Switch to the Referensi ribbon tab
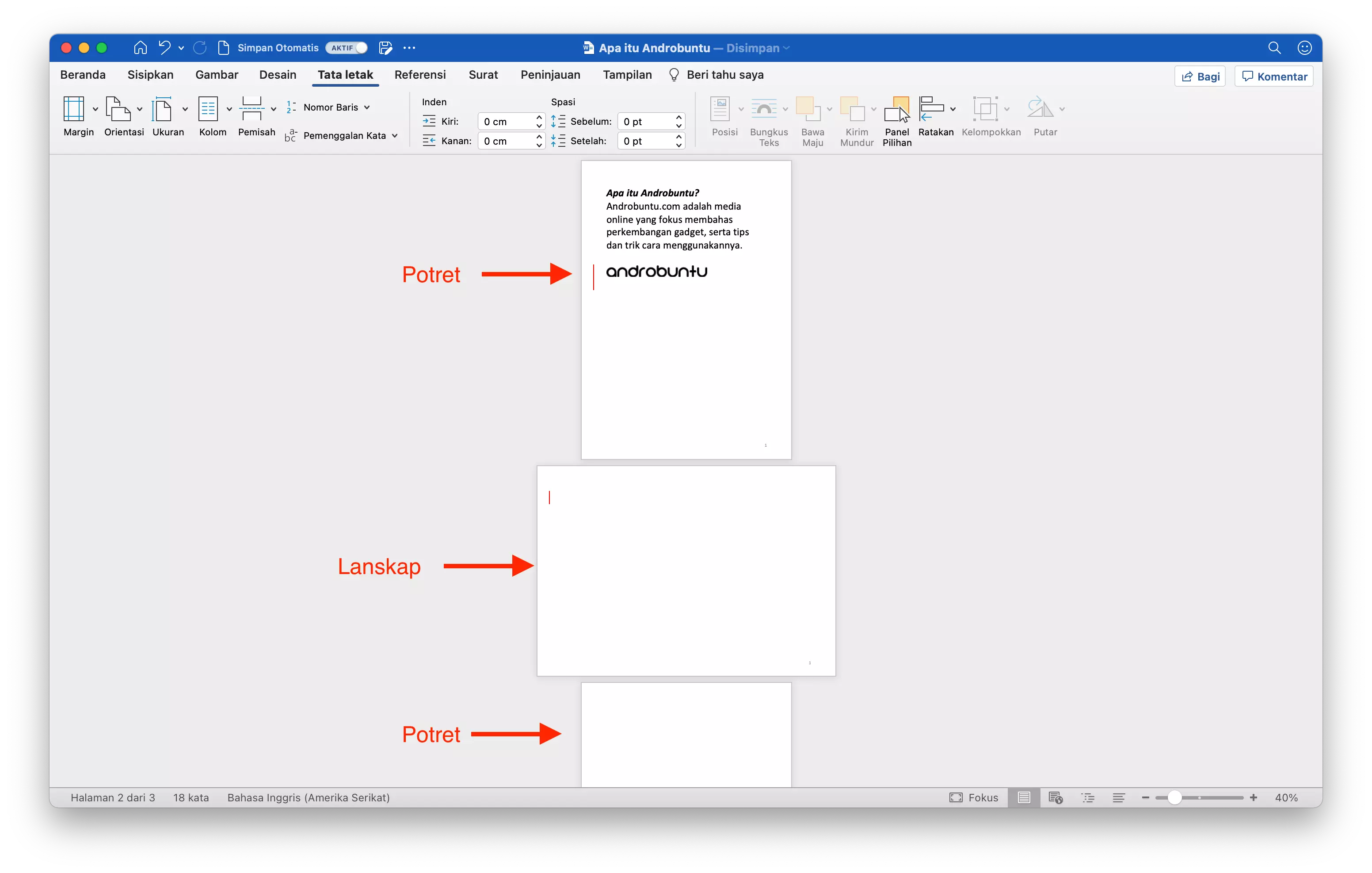Image resolution: width=1372 pixels, height=873 pixels. pyautogui.click(x=420, y=75)
